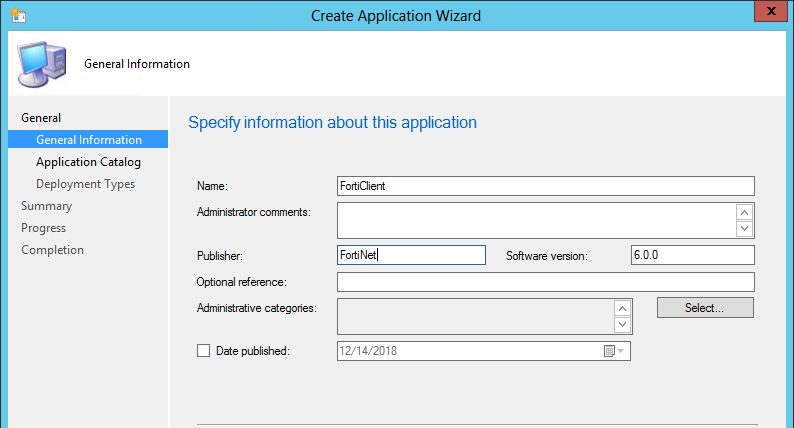Click the Create Application Wizard title text
Image resolution: width=794 pixels, height=428 pixels.
[x=396, y=16]
